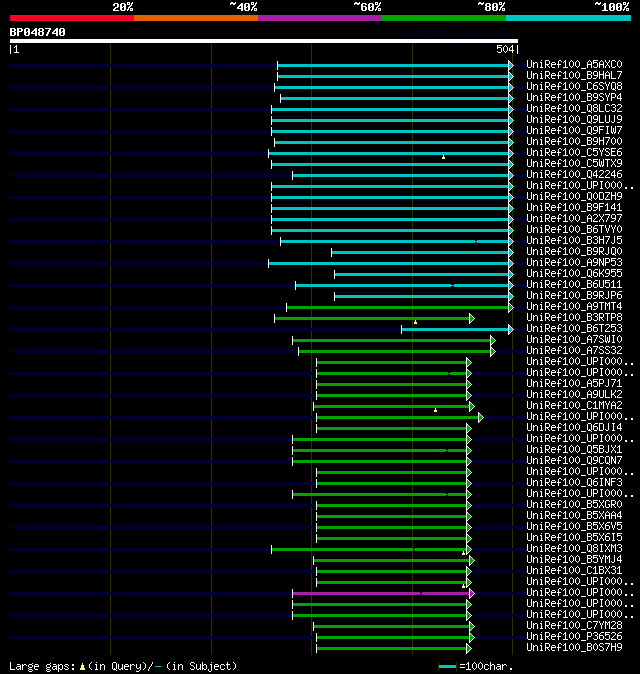This screenshot has height=674, width=640.
Task: Select the UniRef100_B9SYP4 label
Action: [x=574, y=98]
